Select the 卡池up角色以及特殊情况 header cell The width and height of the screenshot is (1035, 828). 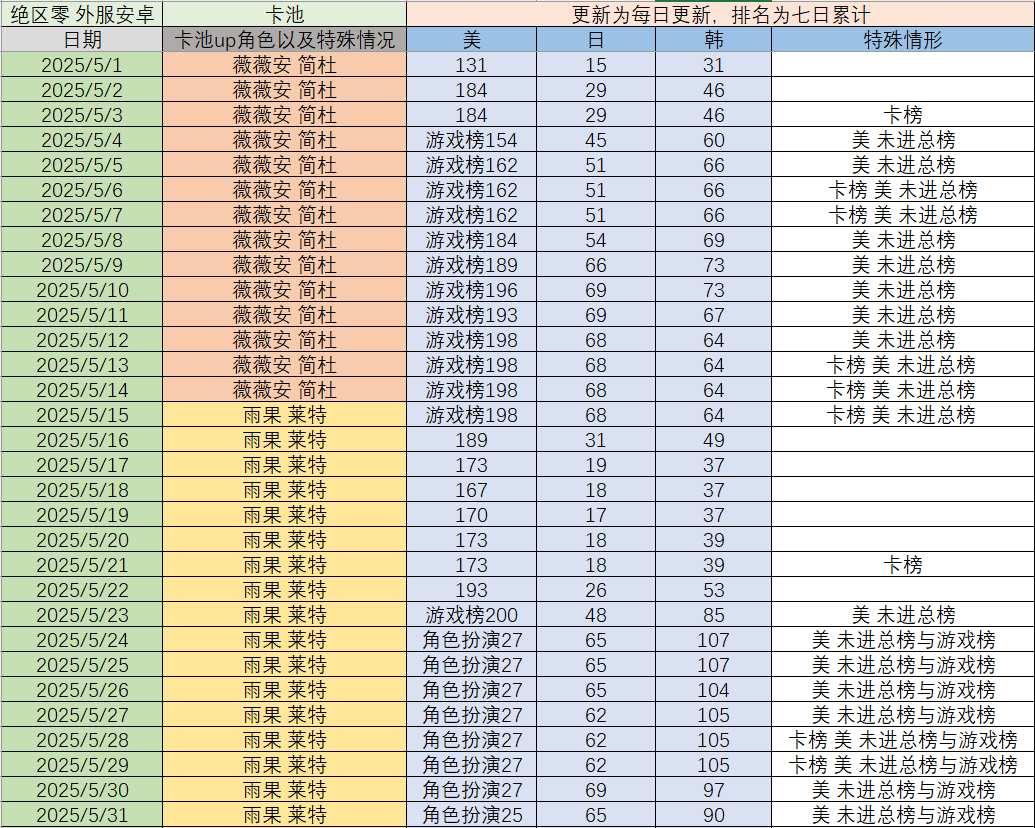click(284, 40)
